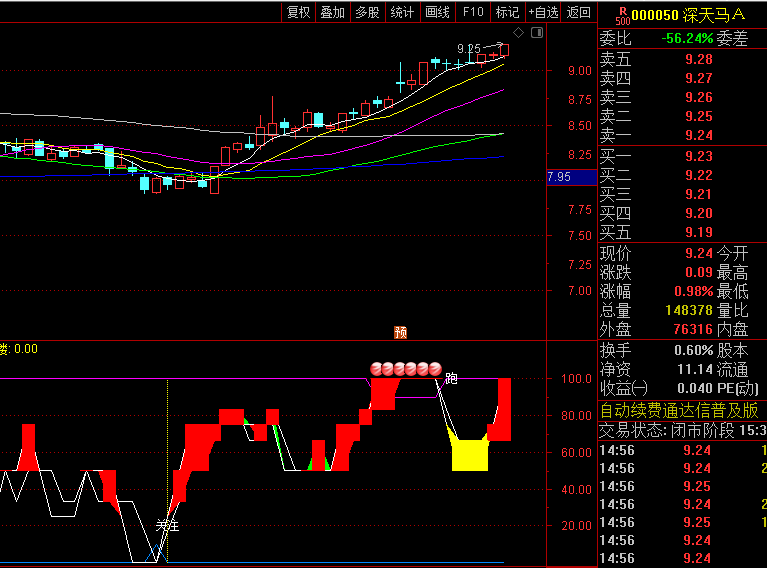Click the highlighted 7.95 price axis label
The height and width of the screenshot is (568, 767).
pyautogui.click(x=571, y=177)
